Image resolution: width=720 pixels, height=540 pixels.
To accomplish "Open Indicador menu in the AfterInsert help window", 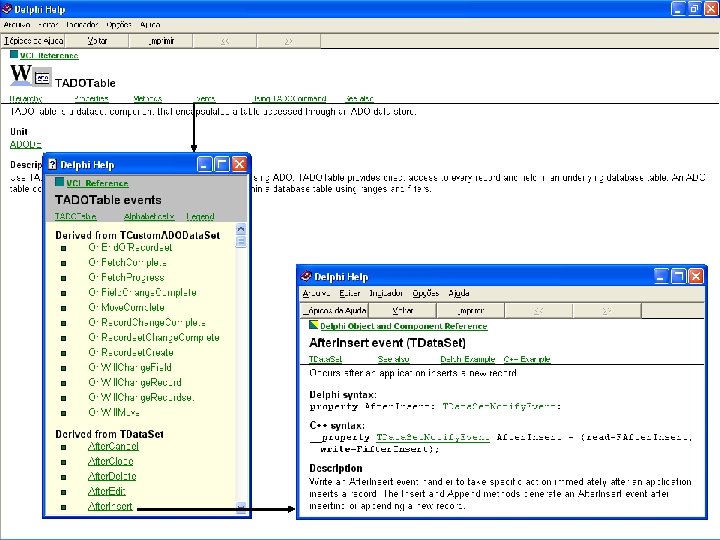I will point(386,293).
